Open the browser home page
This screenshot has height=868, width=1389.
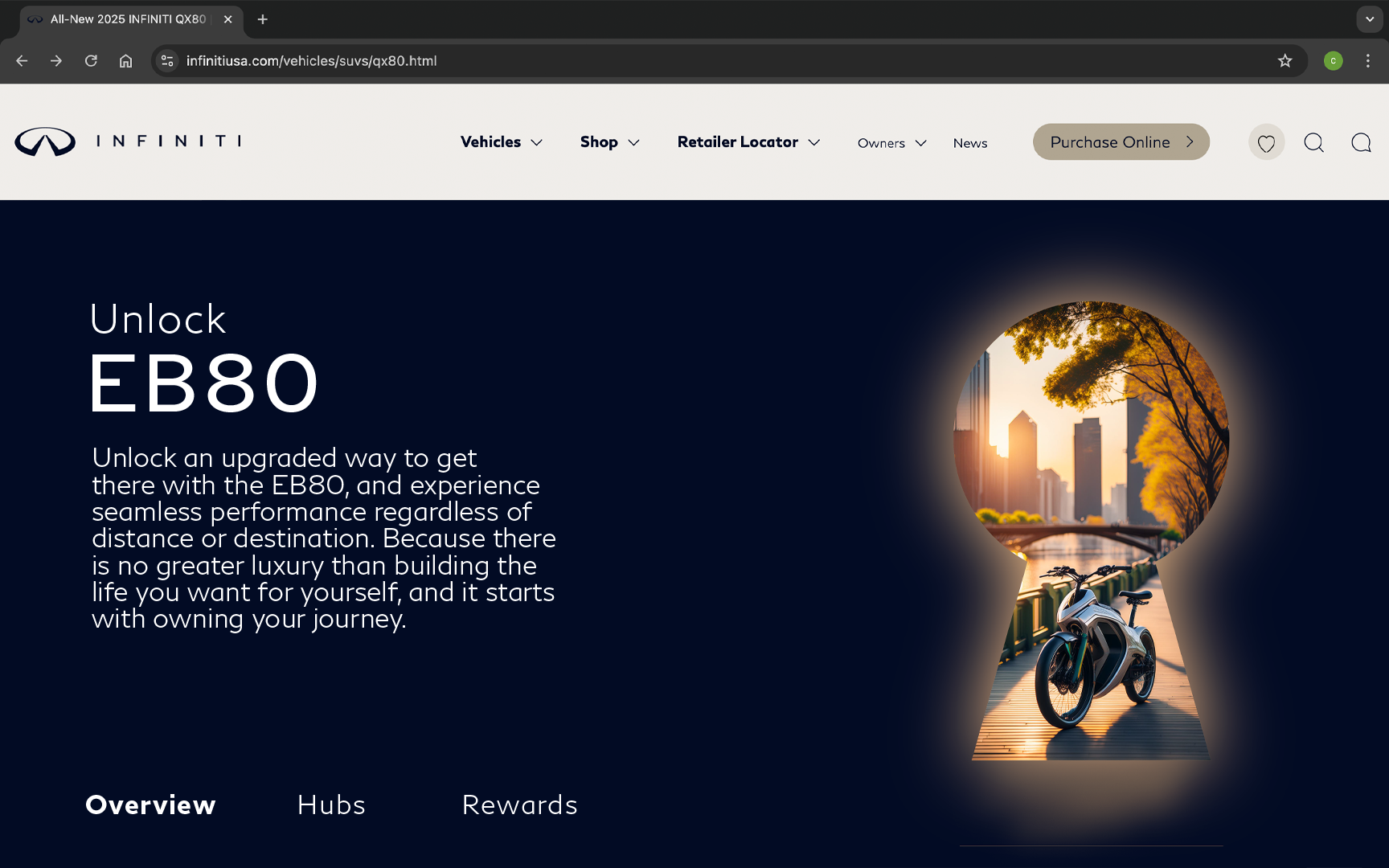(125, 61)
